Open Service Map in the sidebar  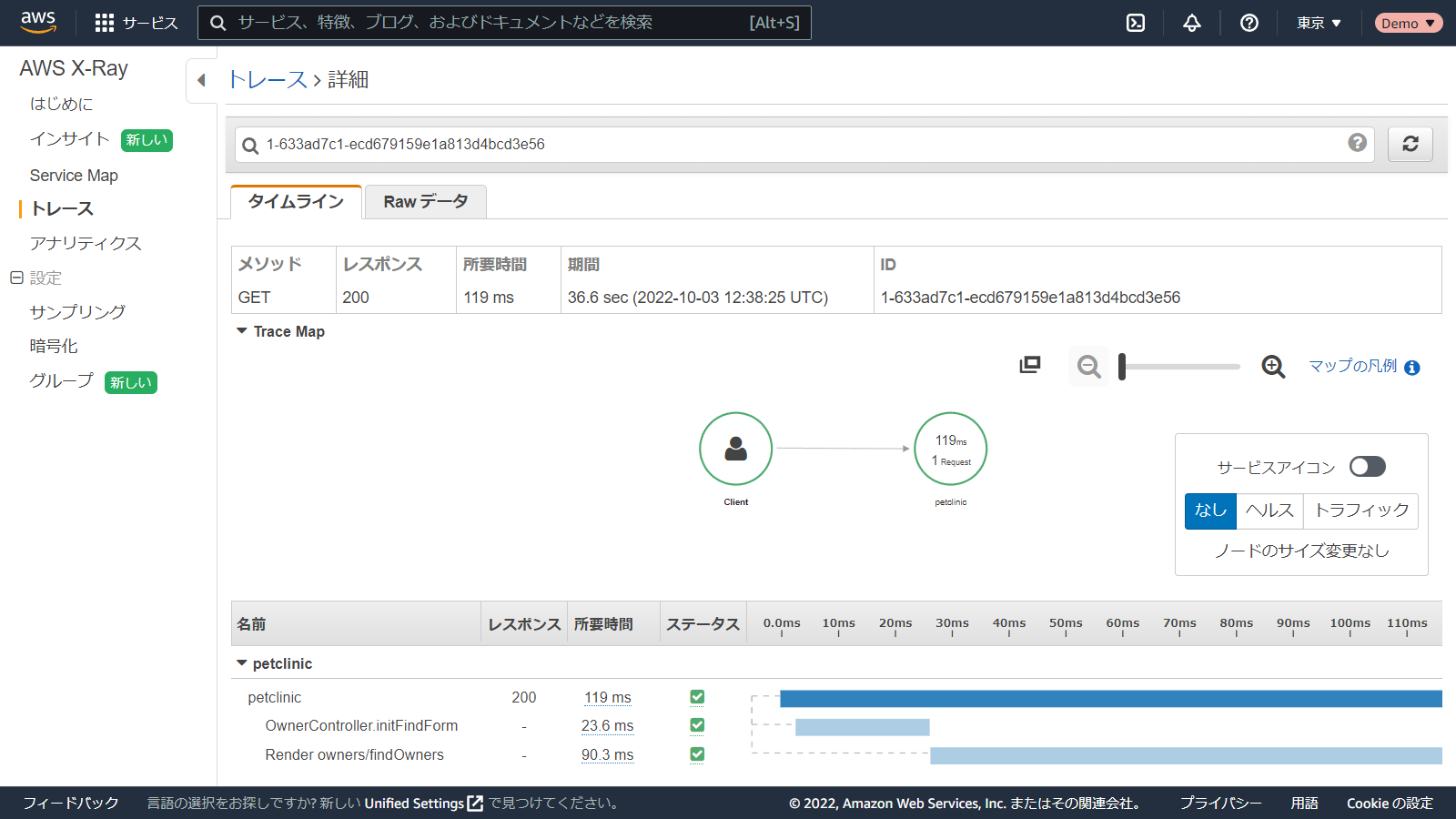[x=74, y=175]
